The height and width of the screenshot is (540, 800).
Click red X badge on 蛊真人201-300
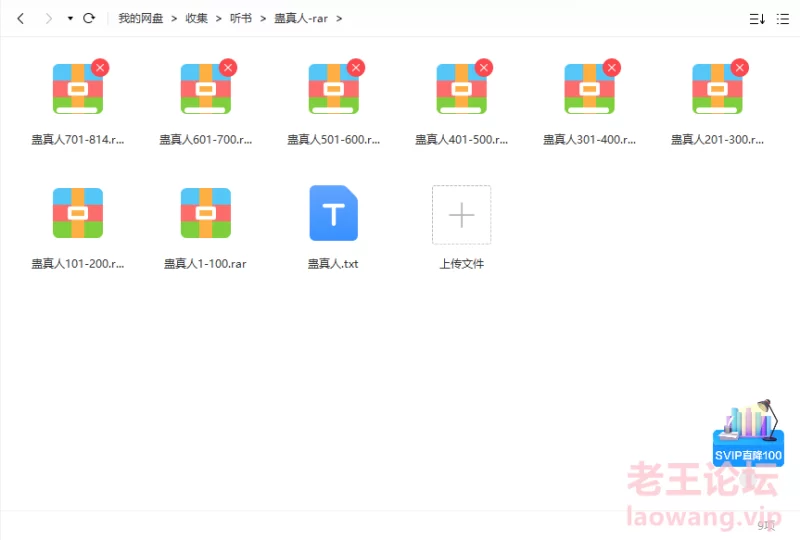[740, 67]
